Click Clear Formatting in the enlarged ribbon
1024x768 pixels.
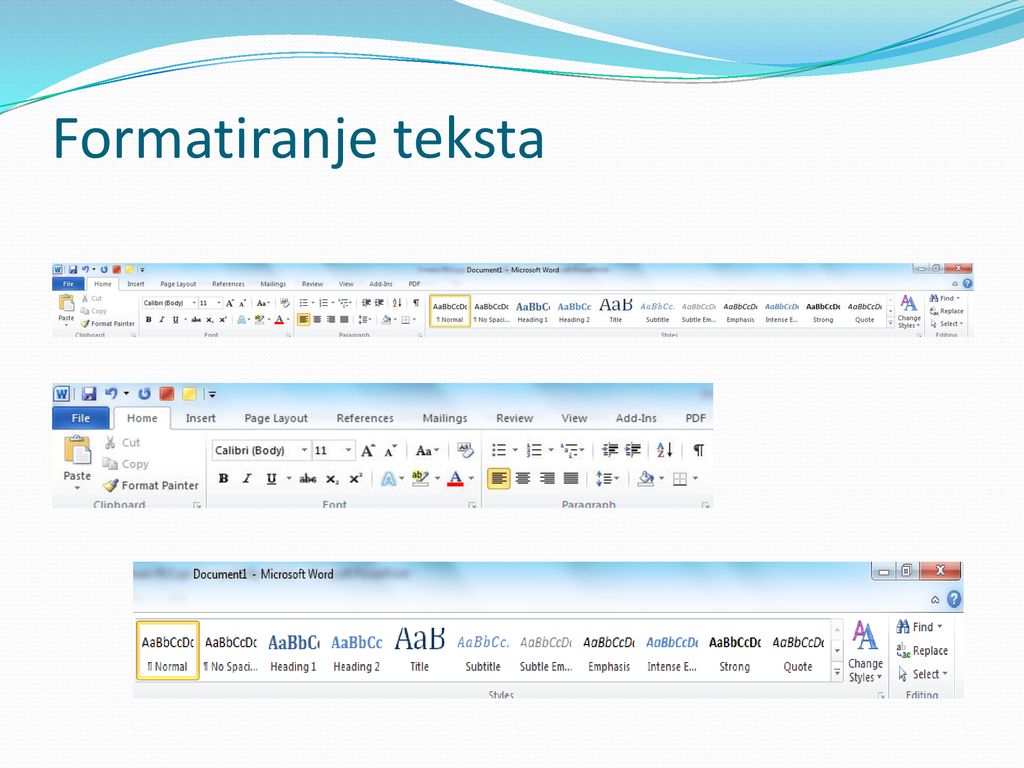[465, 450]
